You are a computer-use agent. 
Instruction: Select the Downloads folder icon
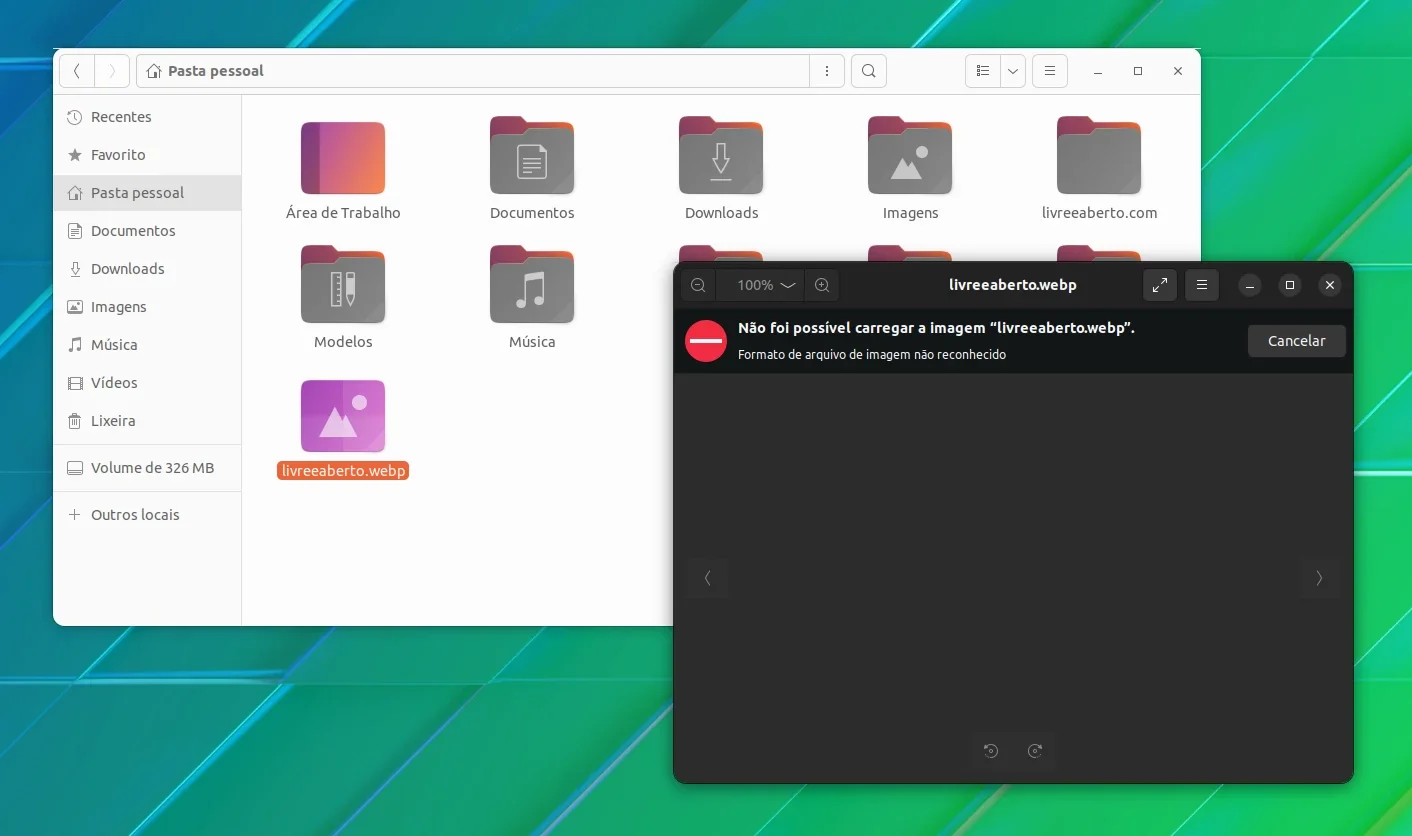721,156
